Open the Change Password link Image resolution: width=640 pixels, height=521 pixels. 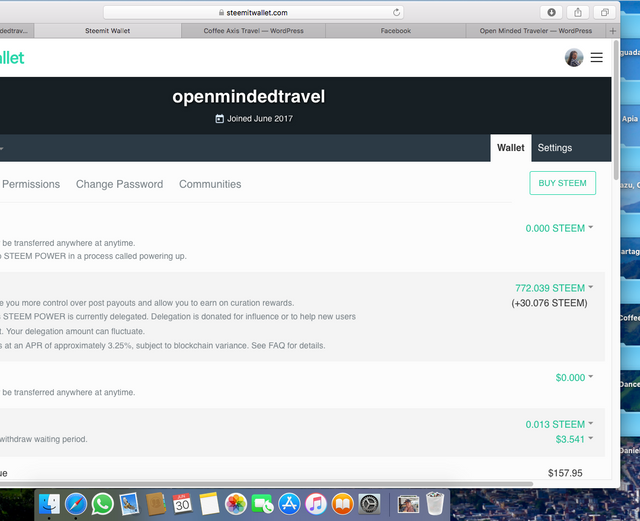(x=120, y=184)
